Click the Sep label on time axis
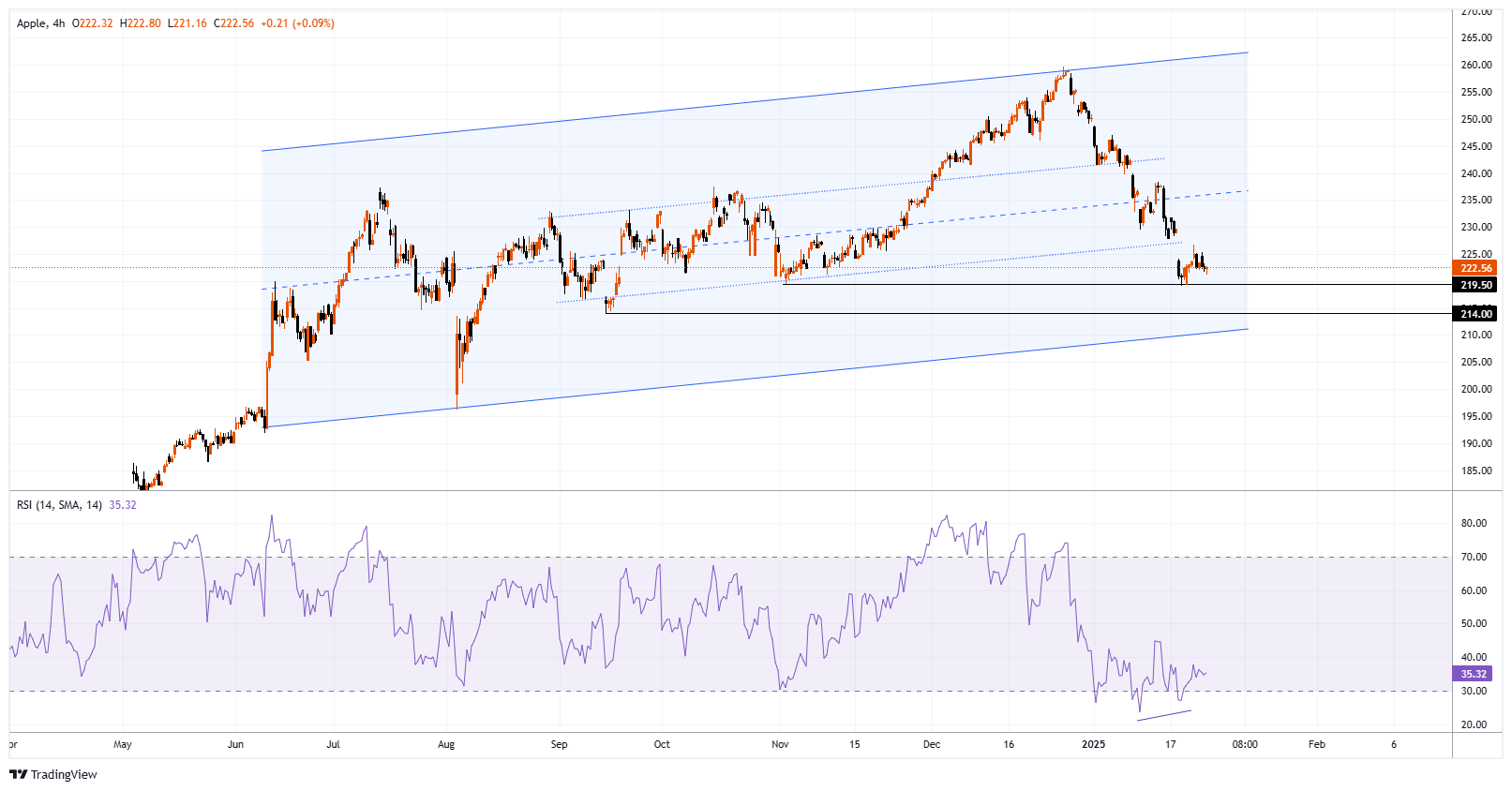This screenshot has height=791, width=1512. coord(559,745)
